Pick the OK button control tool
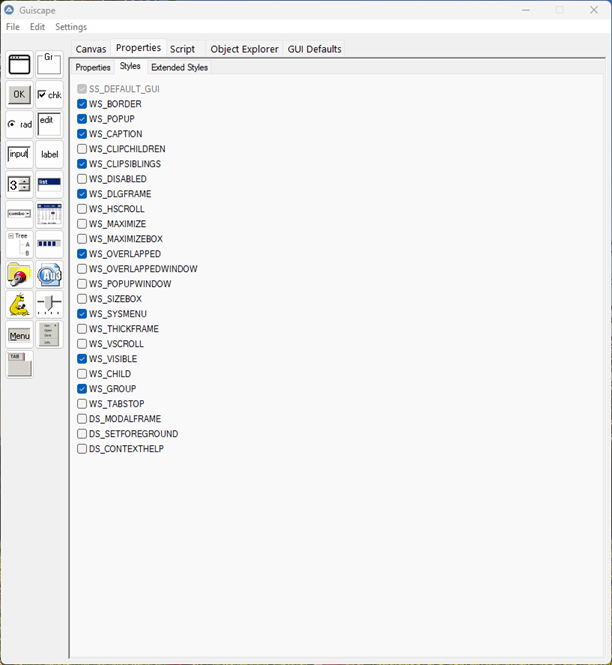This screenshot has width=612, height=665. tap(19, 95)
